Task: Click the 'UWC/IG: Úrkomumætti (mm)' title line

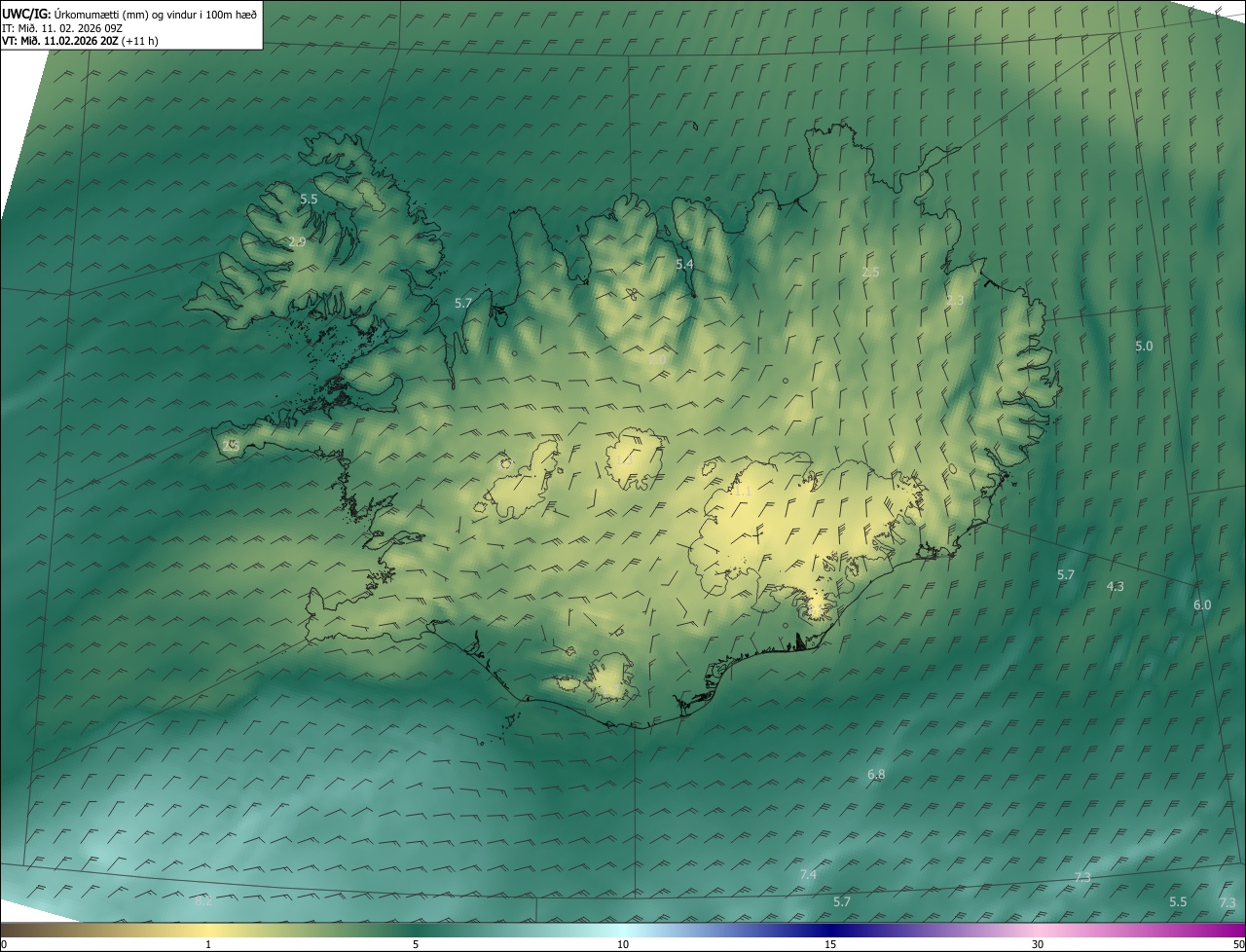Action: [129, 14]
